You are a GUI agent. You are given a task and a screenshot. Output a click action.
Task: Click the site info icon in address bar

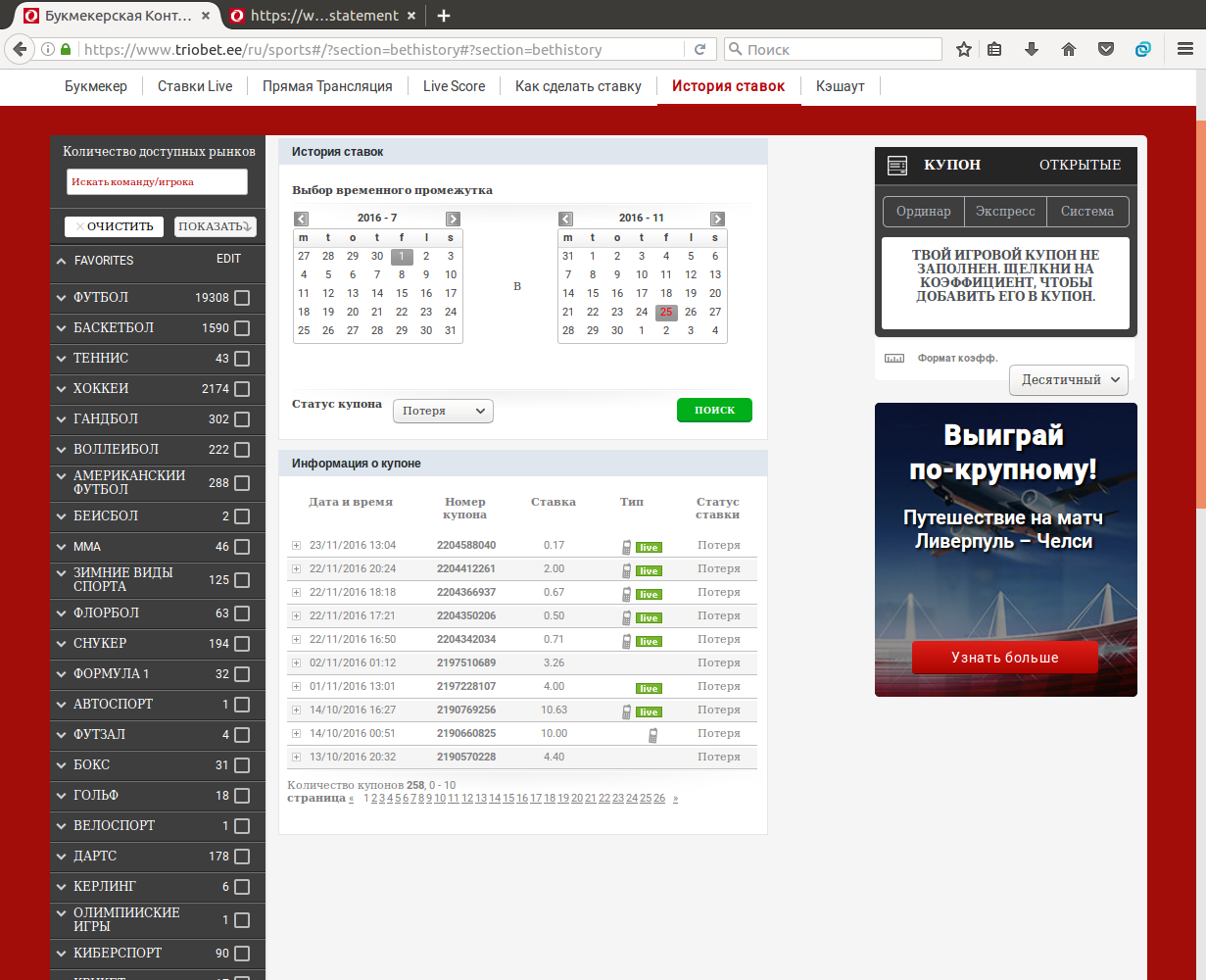coord(47,49)
